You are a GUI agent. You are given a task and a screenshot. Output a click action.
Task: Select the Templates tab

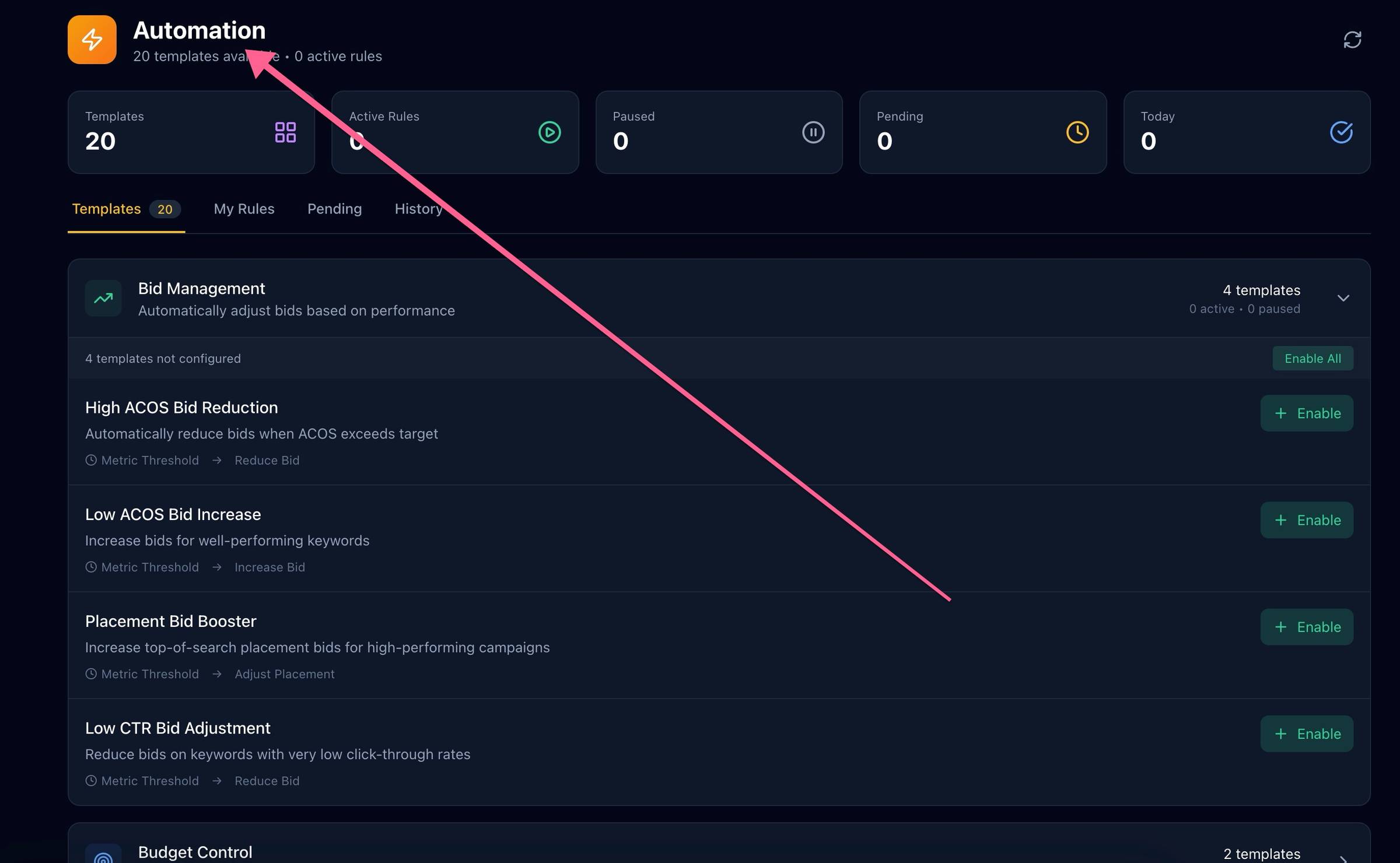click(107, 209)
